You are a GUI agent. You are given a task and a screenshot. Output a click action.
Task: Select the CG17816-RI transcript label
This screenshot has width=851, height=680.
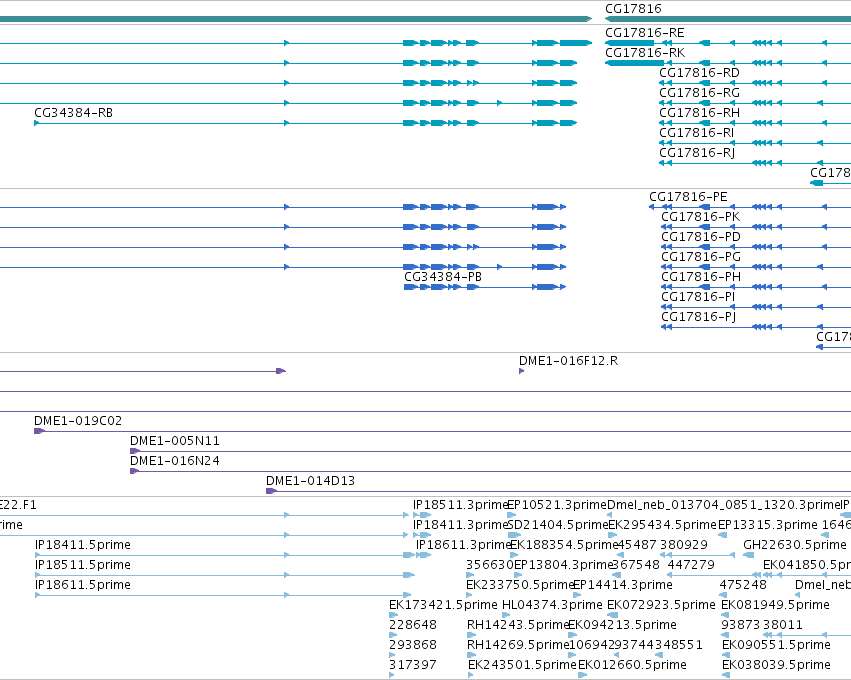pos(696,134)
